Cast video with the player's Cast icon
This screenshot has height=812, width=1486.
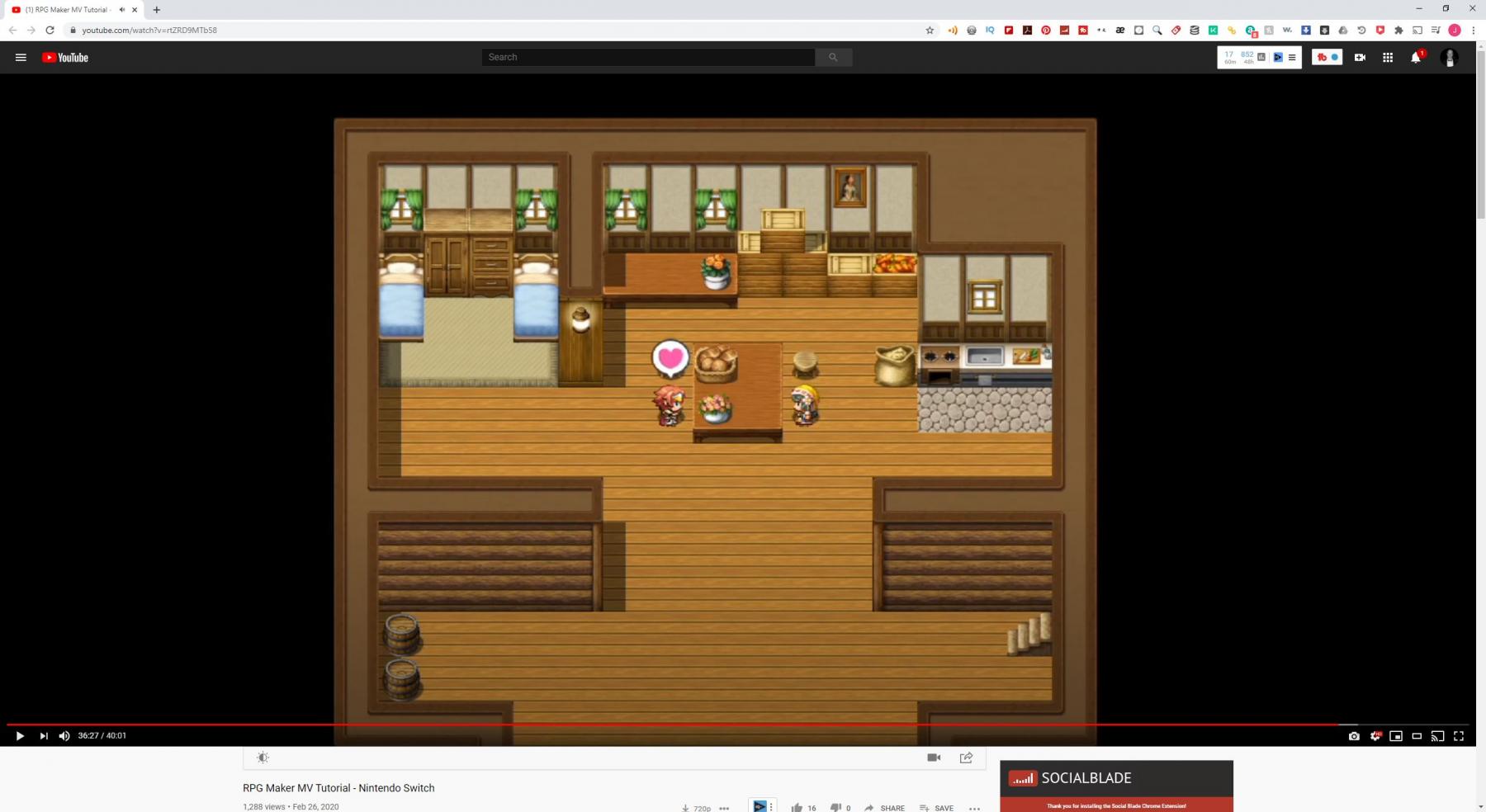pyautogui.click(x=1437, y=736)
